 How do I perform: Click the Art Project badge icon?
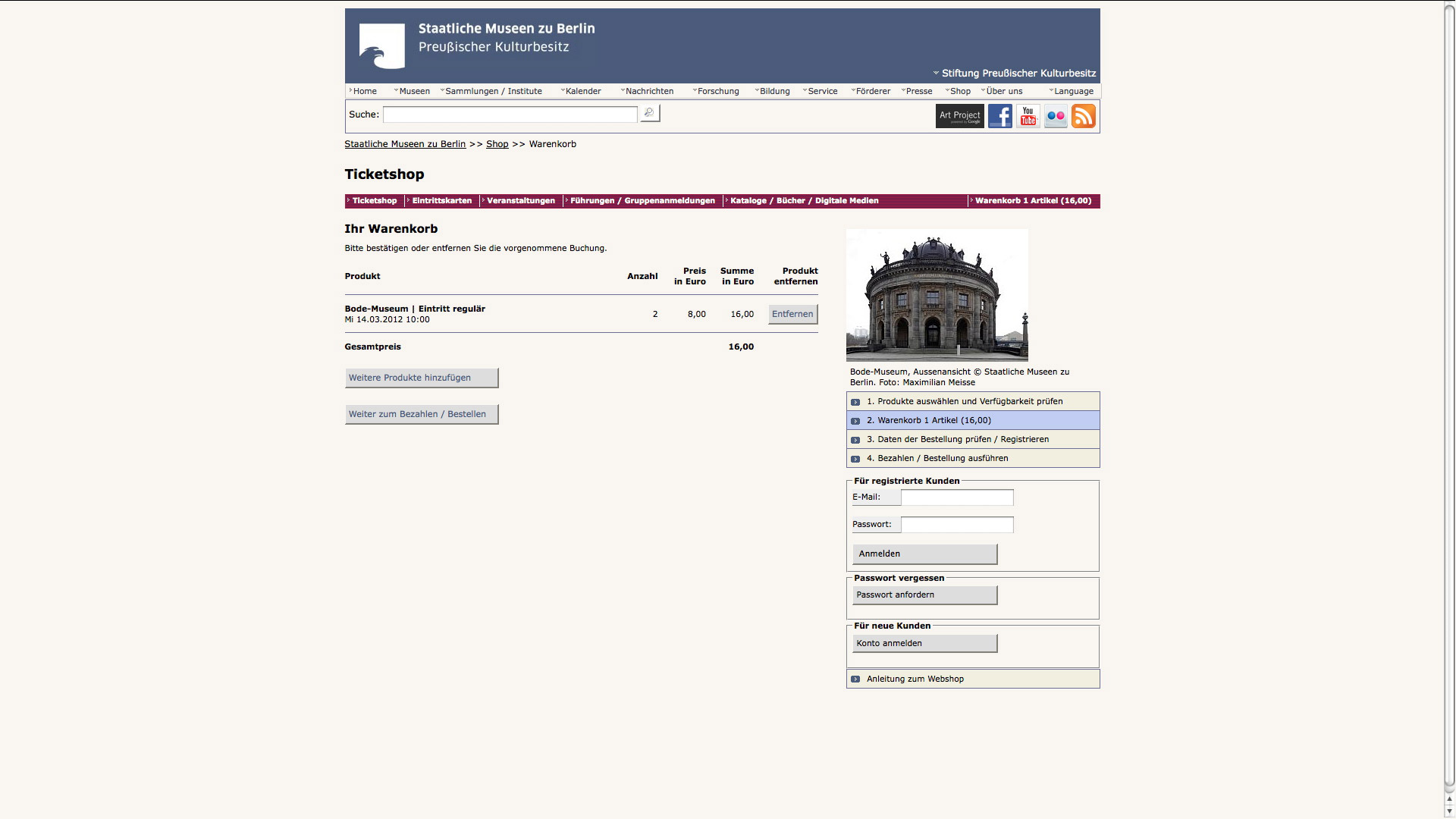point(959,116)
